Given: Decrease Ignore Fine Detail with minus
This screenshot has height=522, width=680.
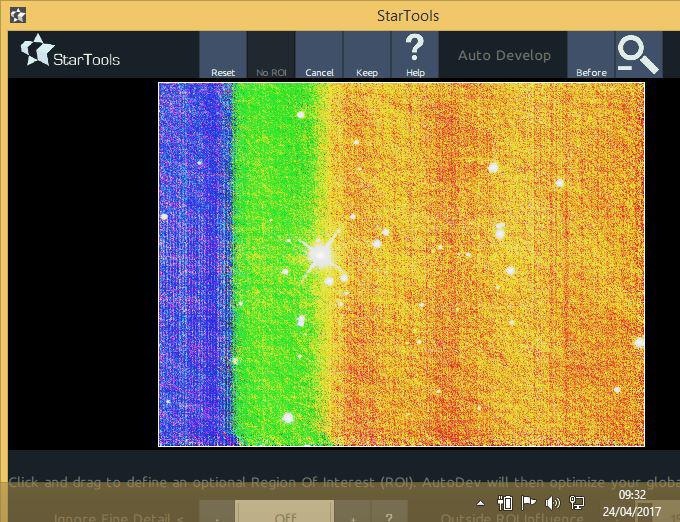Looking at the screenshot, I should [x=217, y=512].
